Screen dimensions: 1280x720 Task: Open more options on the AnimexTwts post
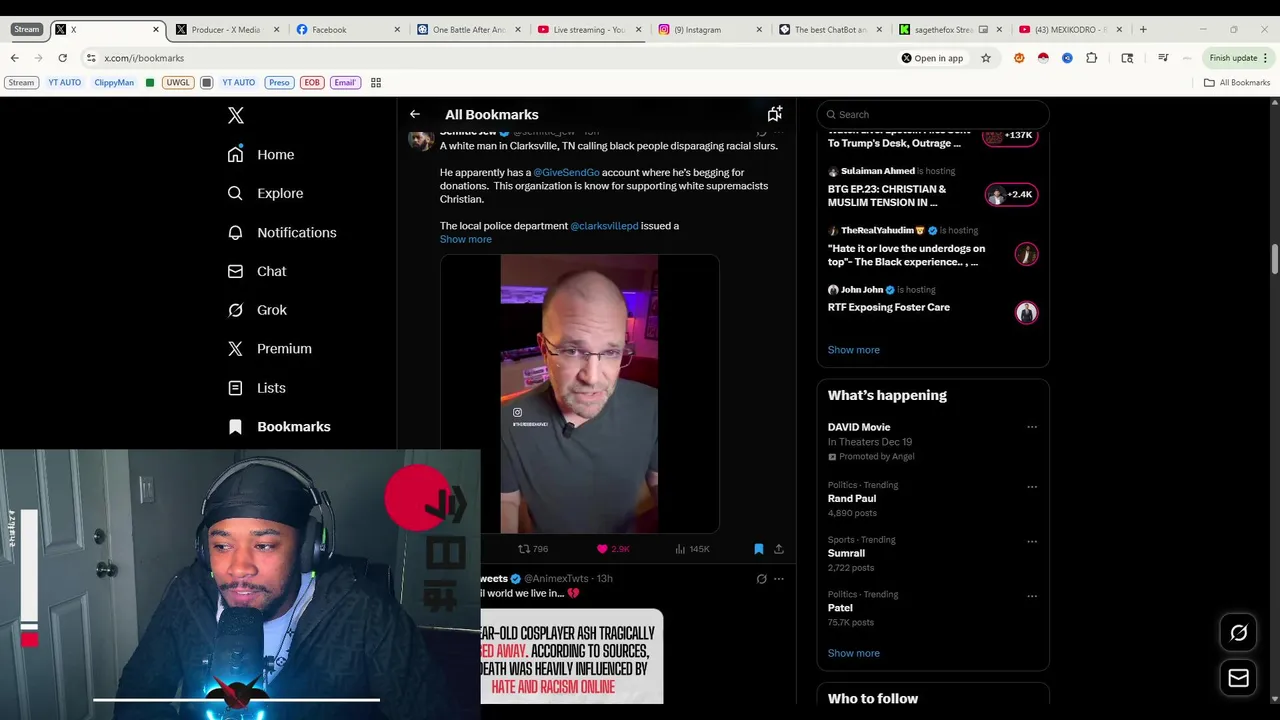click(x=779, y=579)
